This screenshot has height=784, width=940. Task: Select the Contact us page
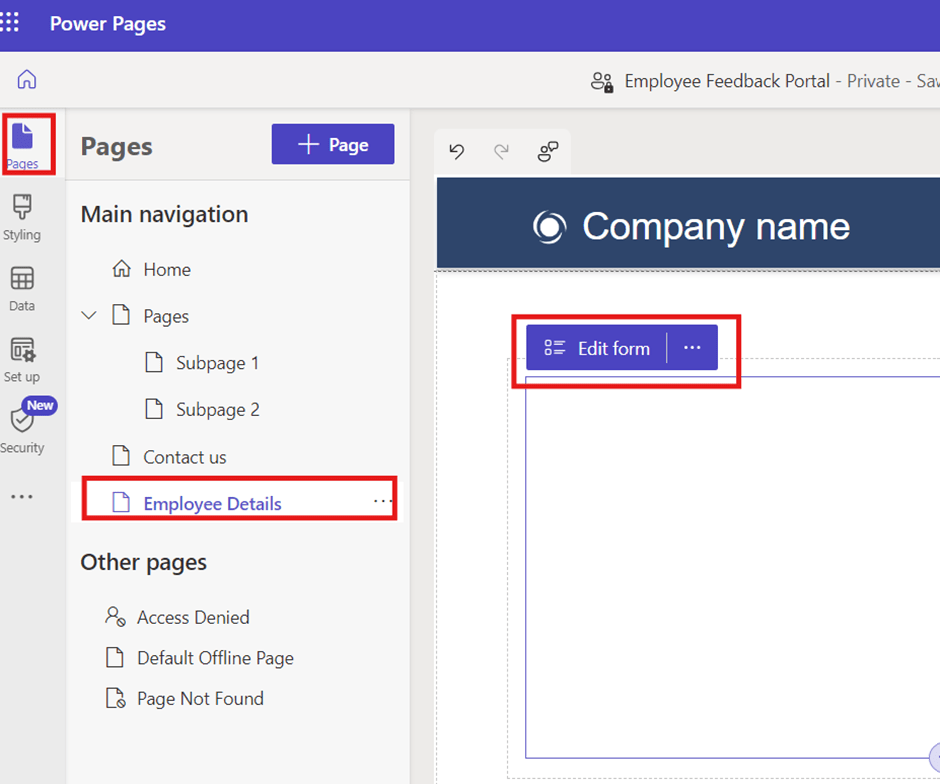[x=184, y=457]
